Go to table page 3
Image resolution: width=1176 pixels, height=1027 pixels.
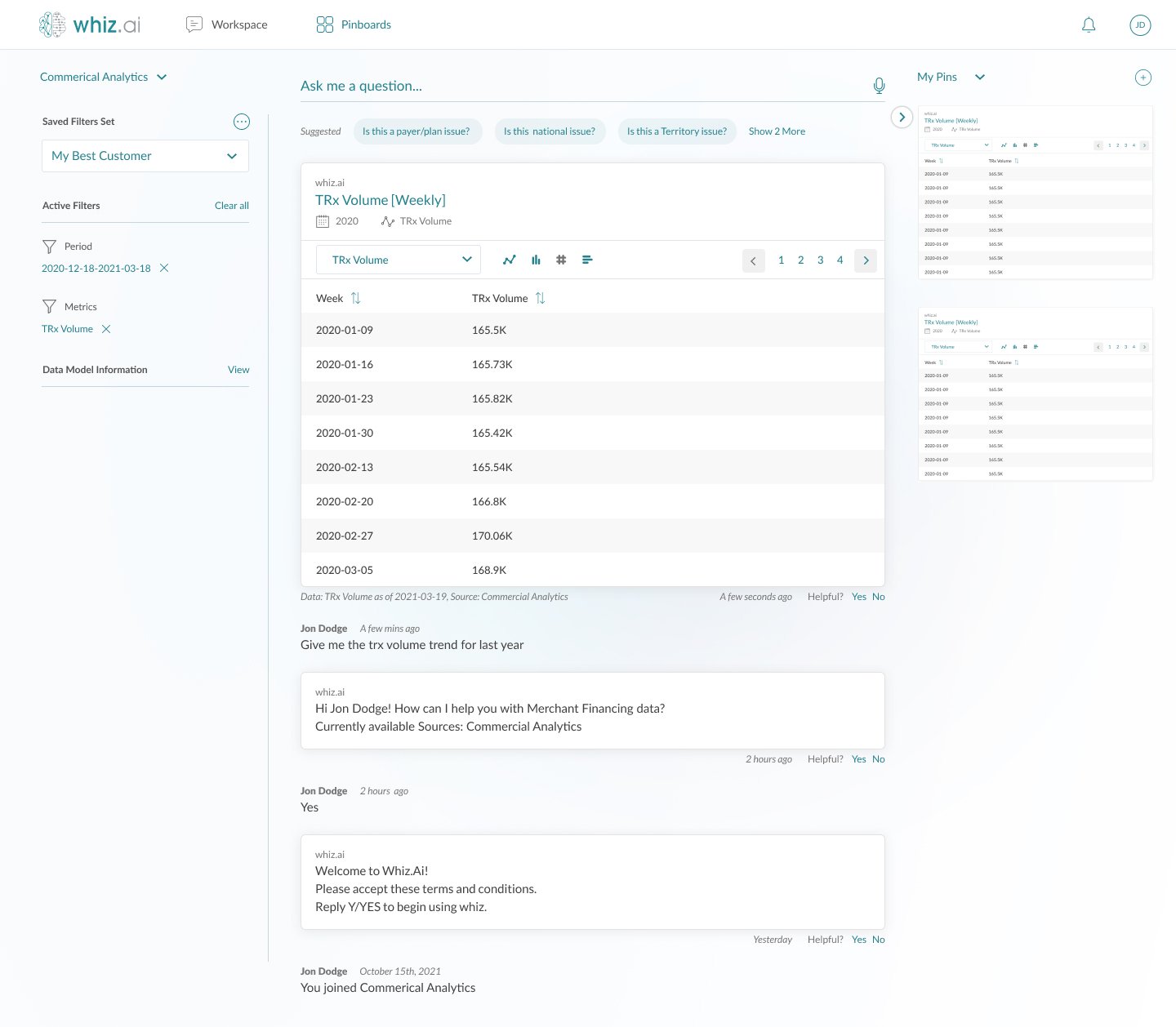[821, 260]
